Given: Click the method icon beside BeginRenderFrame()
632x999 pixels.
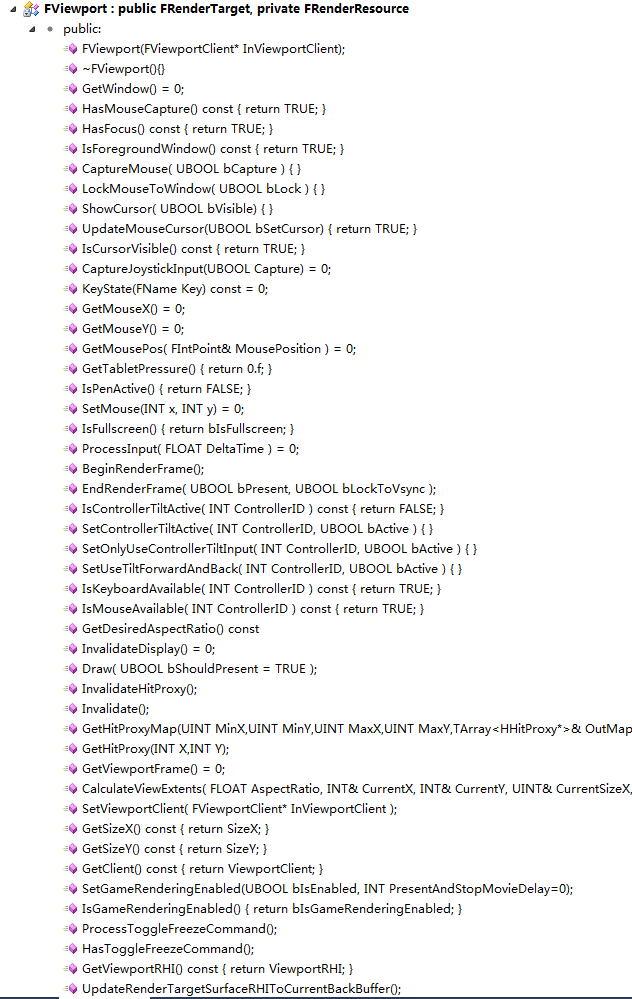Looking at the screenshot, I should pyautogui.click(x=70, y=469).
